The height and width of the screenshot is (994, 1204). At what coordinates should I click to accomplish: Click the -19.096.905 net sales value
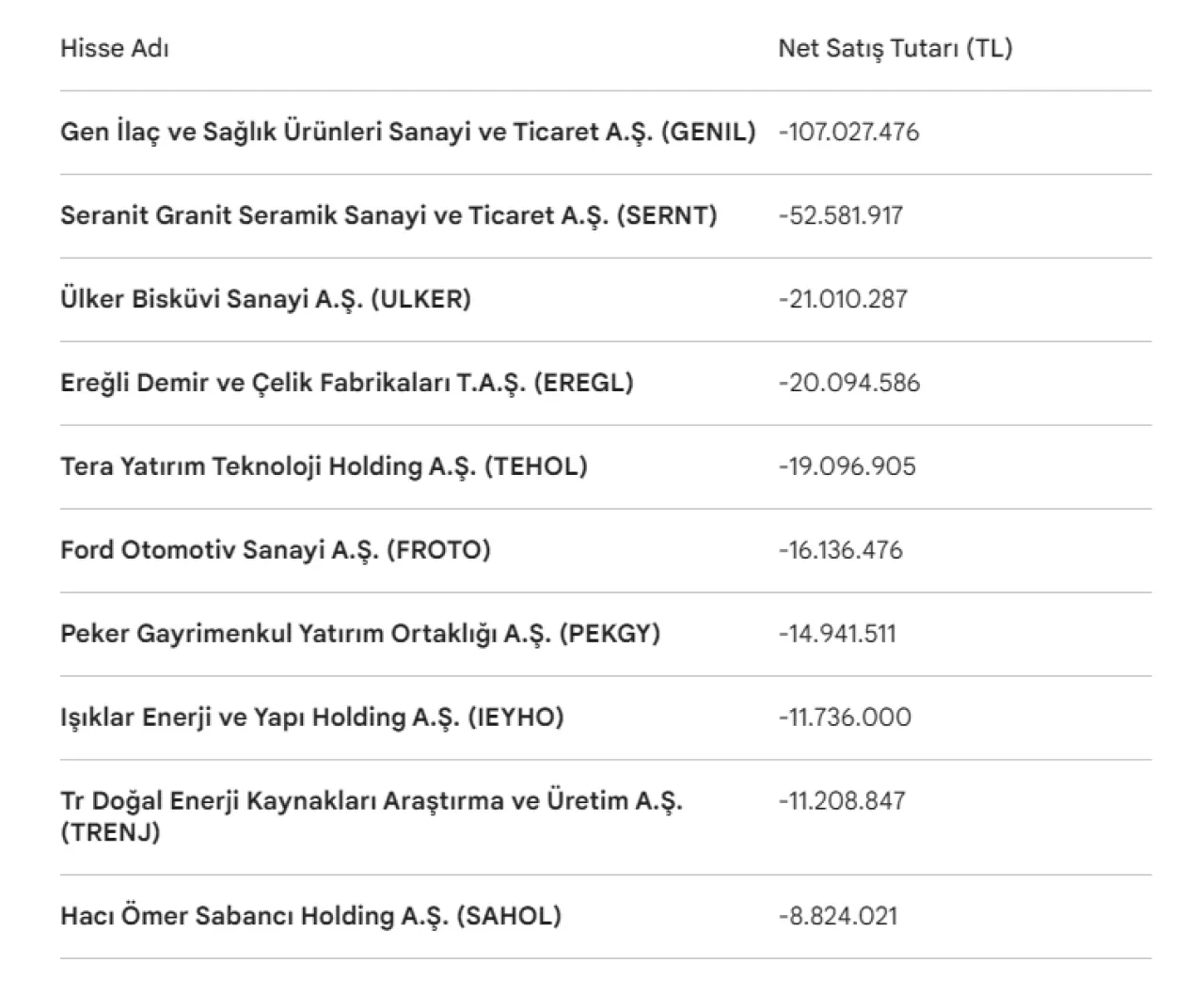847,466
